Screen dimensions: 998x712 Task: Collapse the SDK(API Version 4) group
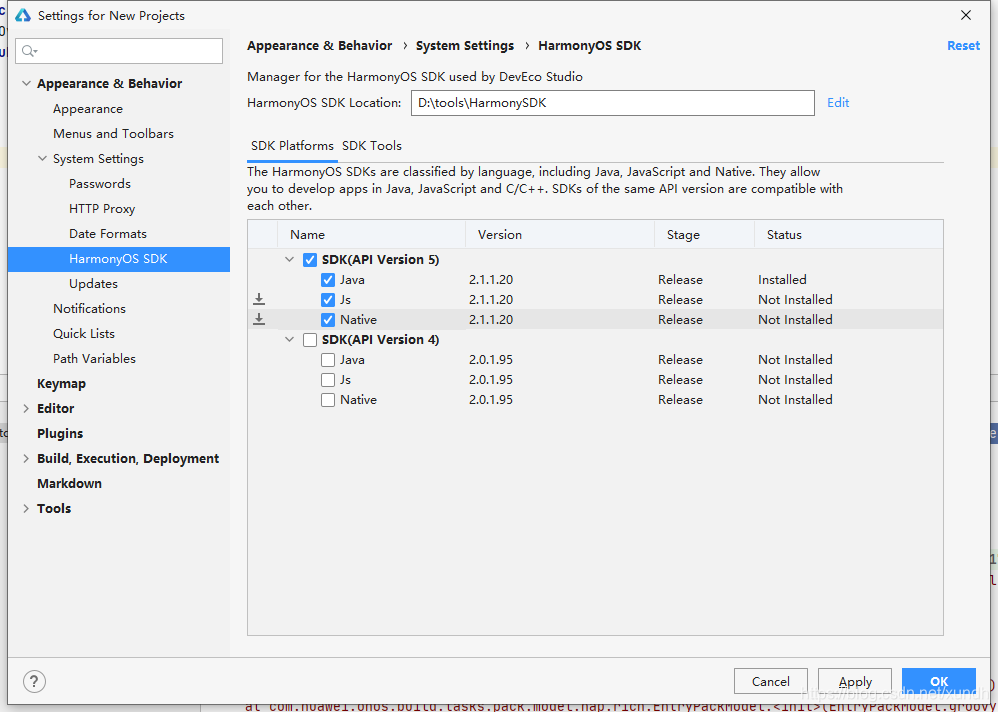(x=290, y=340)
